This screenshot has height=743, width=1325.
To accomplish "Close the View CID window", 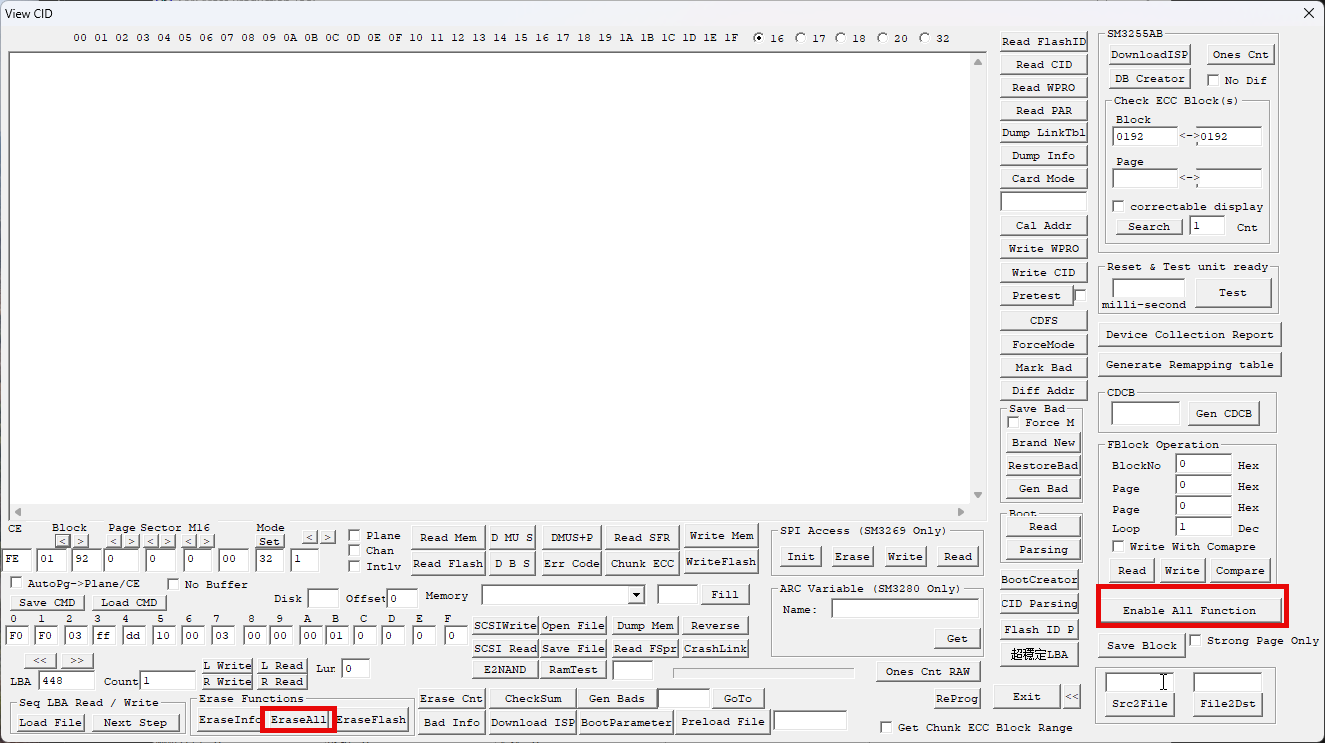I will click(x=1308, y=13).
